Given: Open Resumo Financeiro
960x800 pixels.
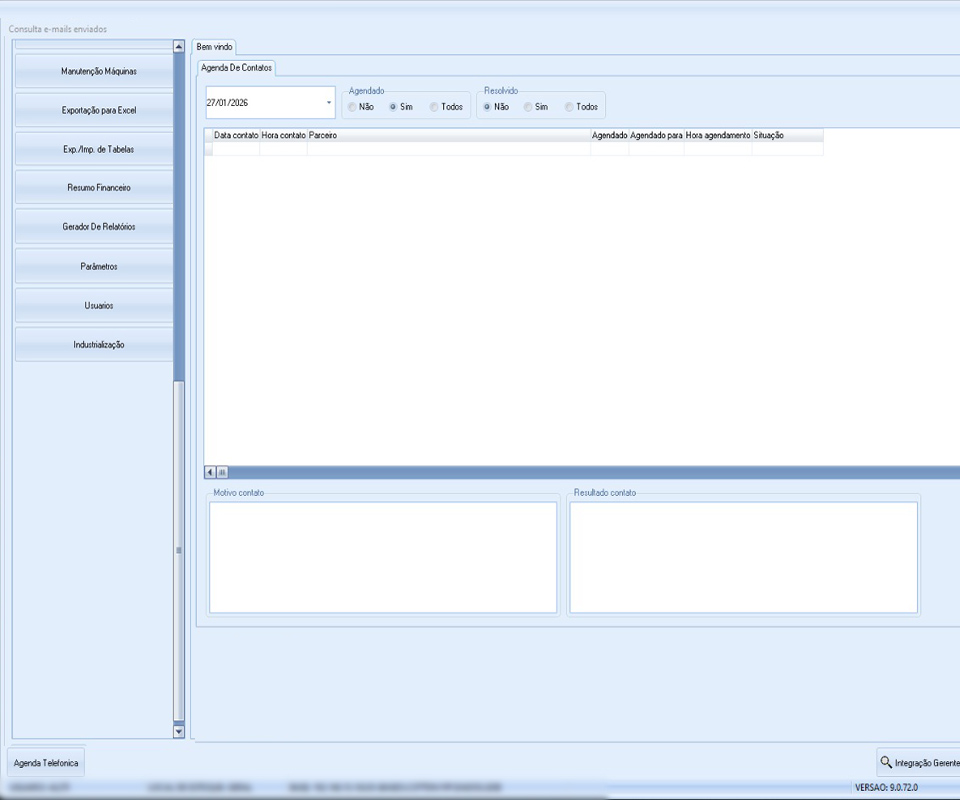Looking at the screenshot, I should [x=98, y=188].
